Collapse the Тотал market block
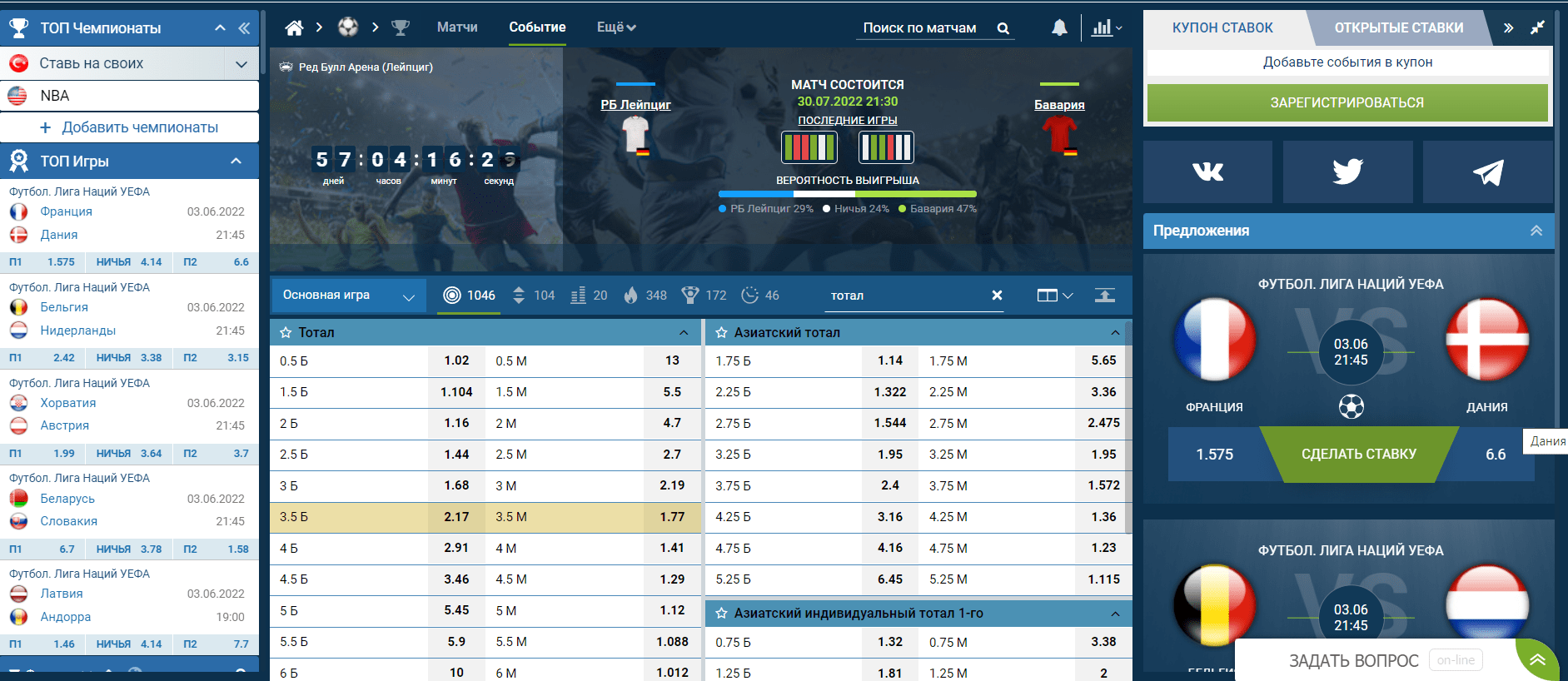Screen dimensions: 1568x681 tap(684, 332)
